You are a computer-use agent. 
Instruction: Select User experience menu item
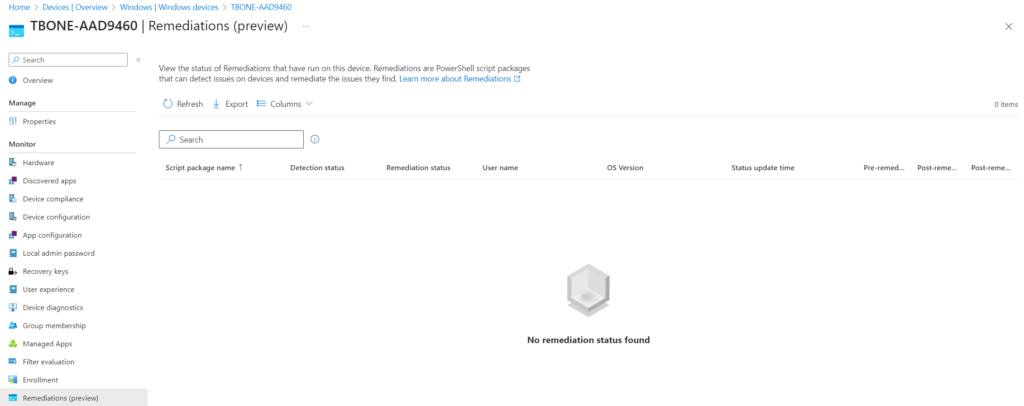48,289
